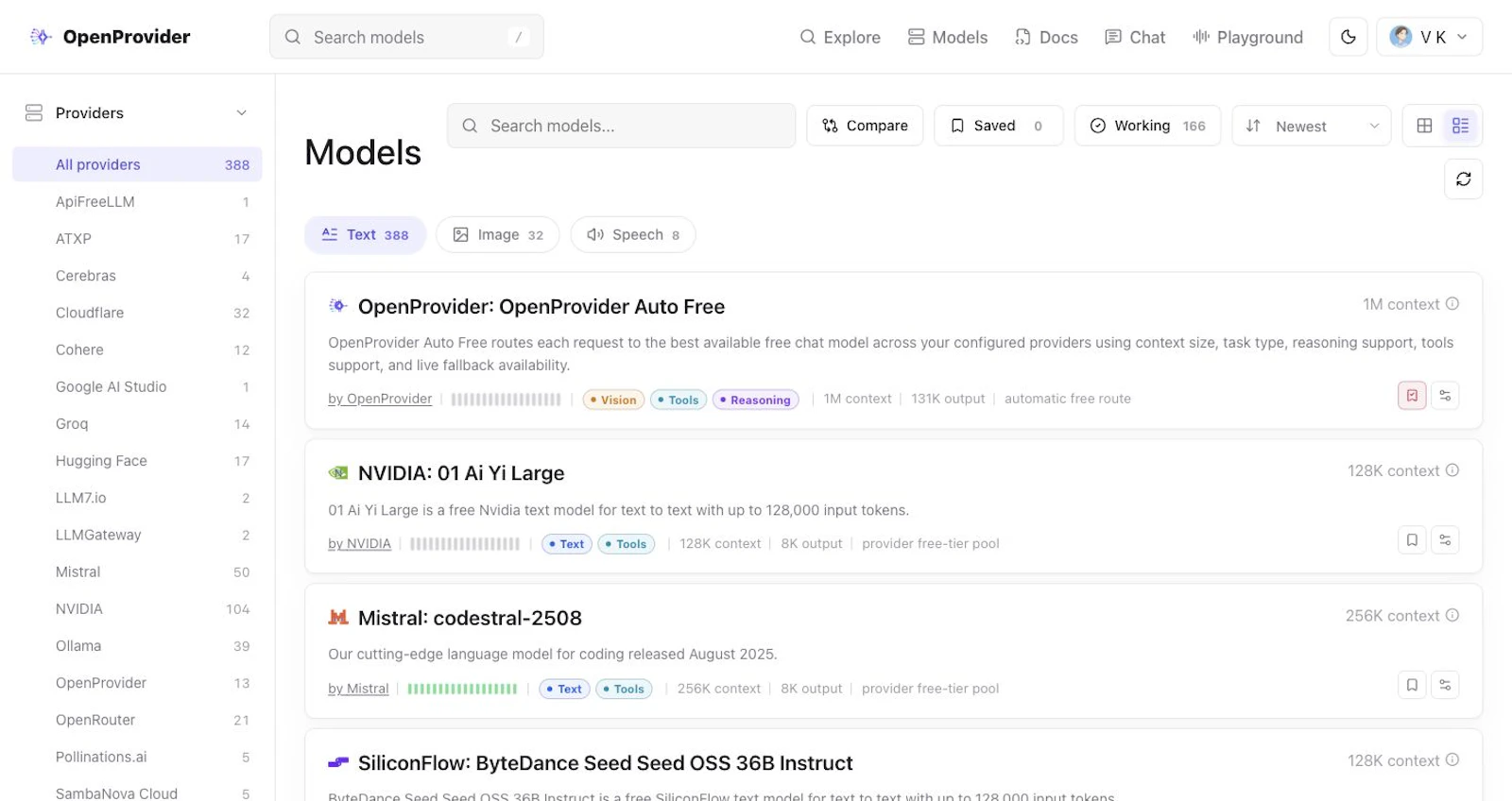This screenshot has width=1512, height=801.
Task: Open the Chat page
Action: tap(1135, 37)
